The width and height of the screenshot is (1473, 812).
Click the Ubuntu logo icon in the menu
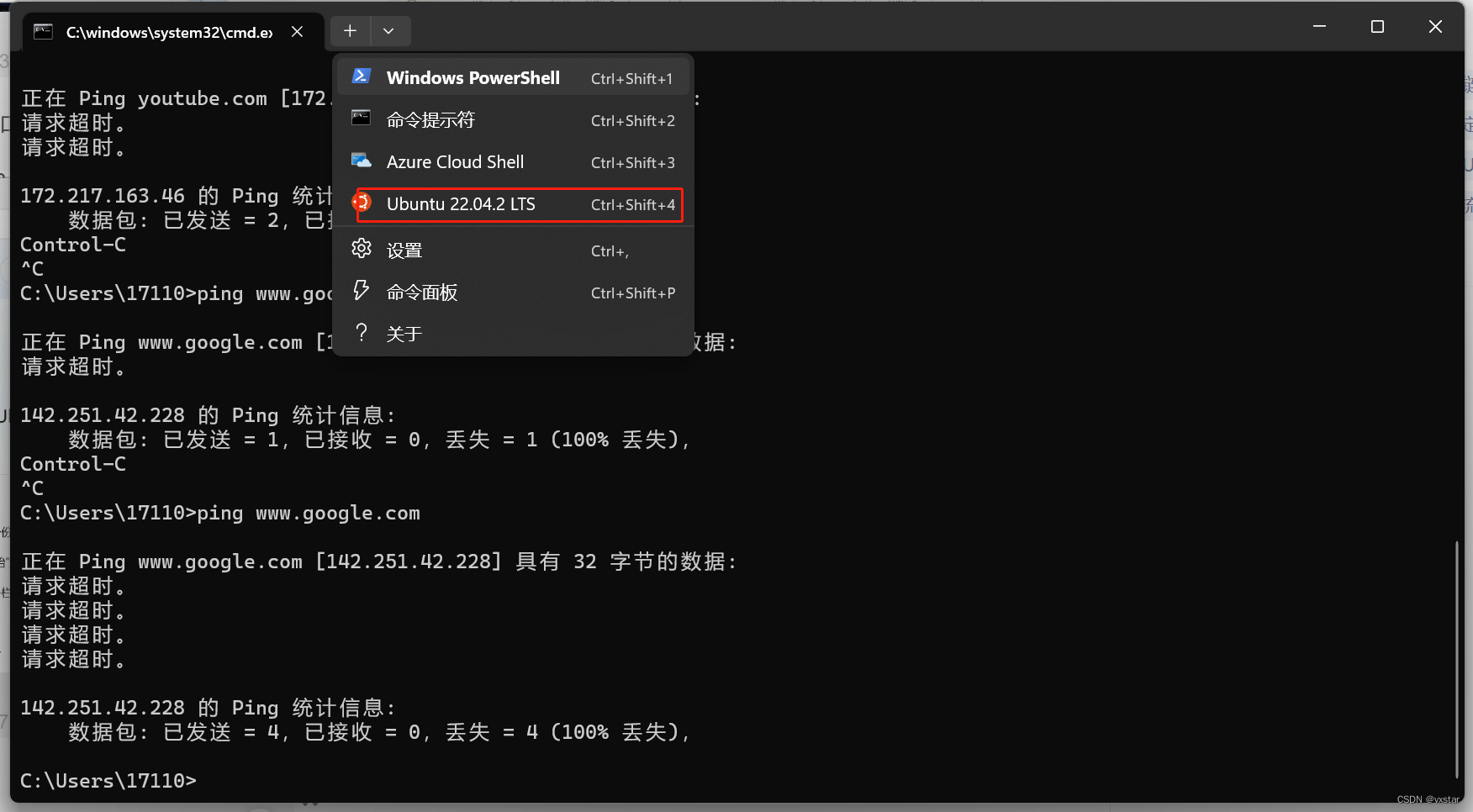pyautogui.click(x=362, y=203)
